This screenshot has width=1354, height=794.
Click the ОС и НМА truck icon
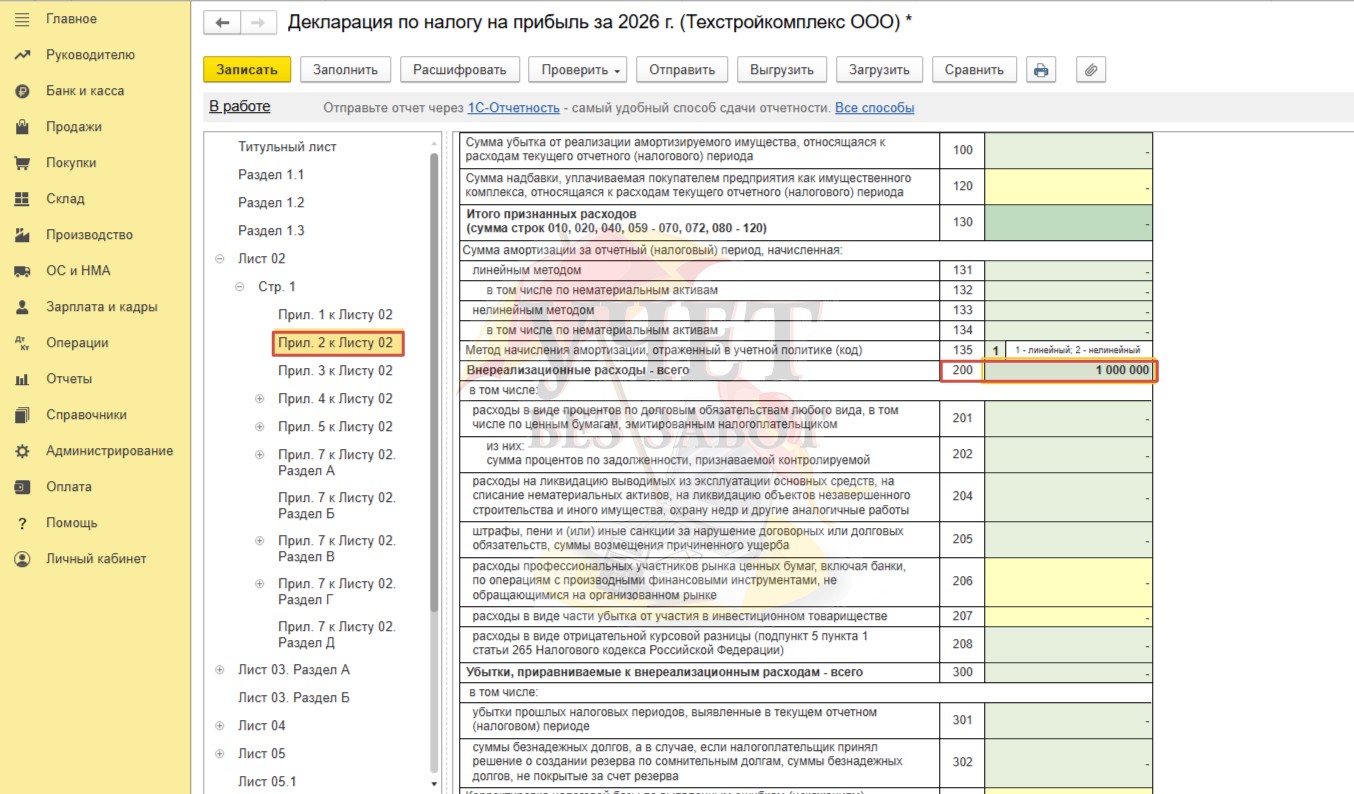point(22,271)
